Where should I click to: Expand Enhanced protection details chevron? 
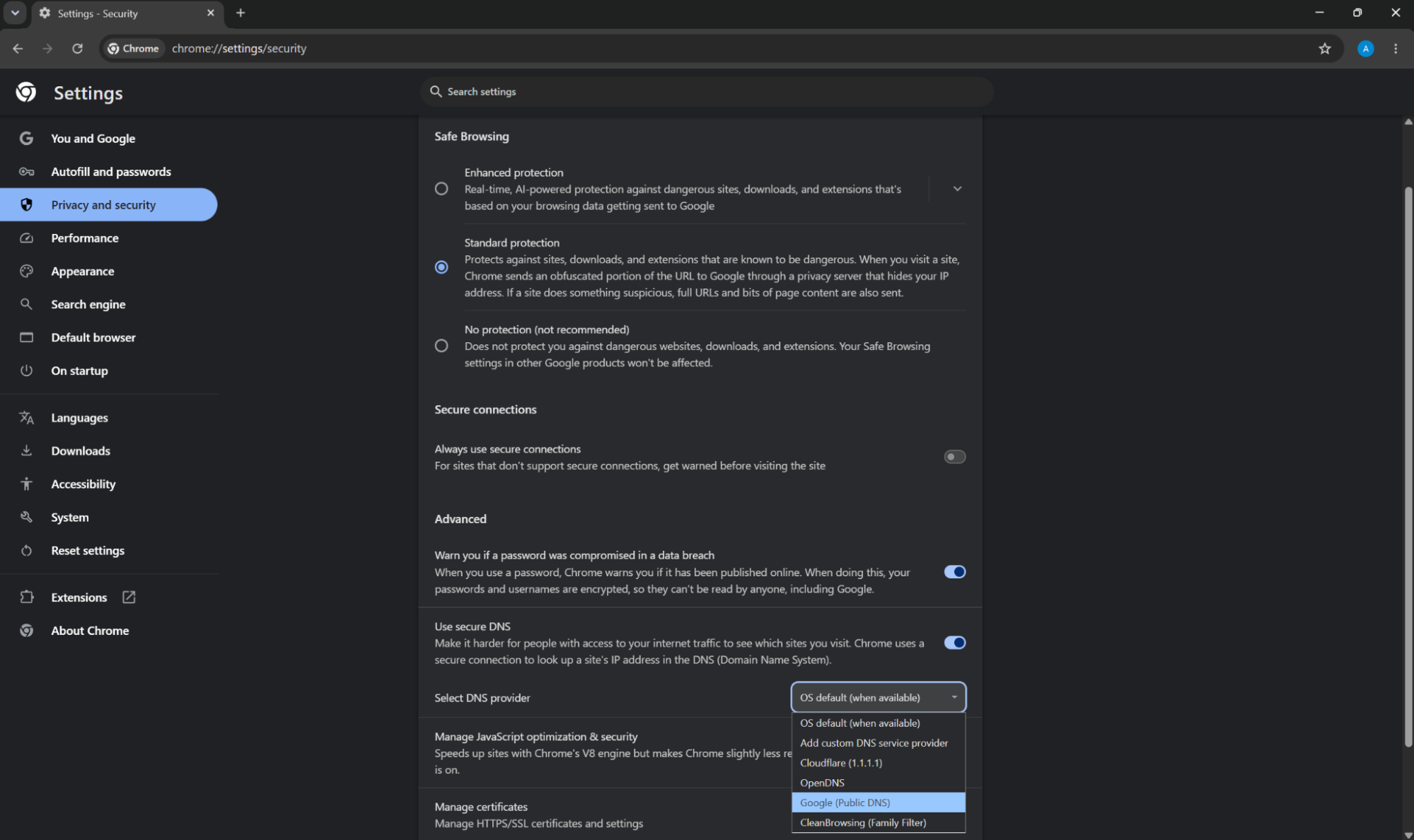957,189
